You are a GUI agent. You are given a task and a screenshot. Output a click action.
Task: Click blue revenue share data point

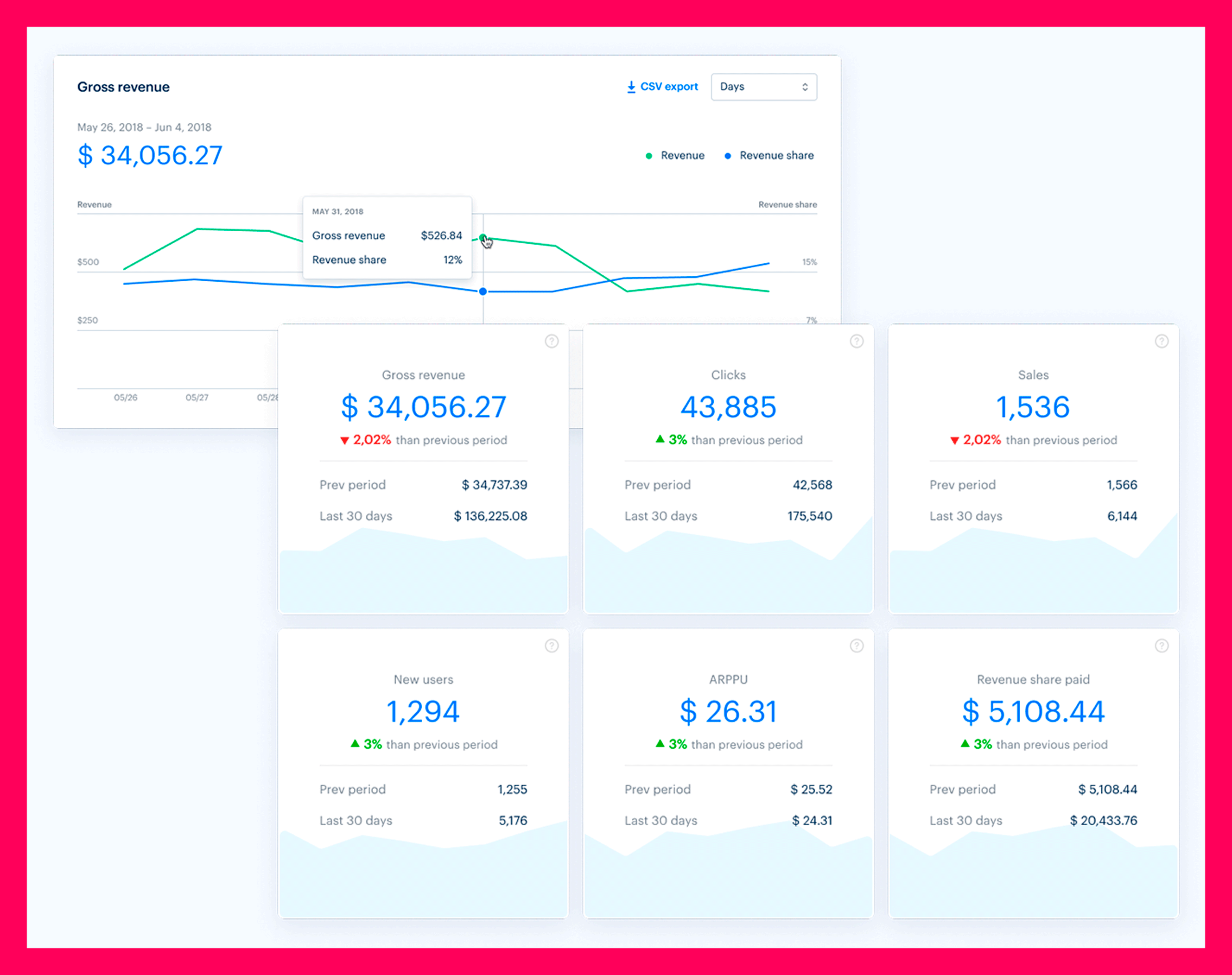coord(483,291)
